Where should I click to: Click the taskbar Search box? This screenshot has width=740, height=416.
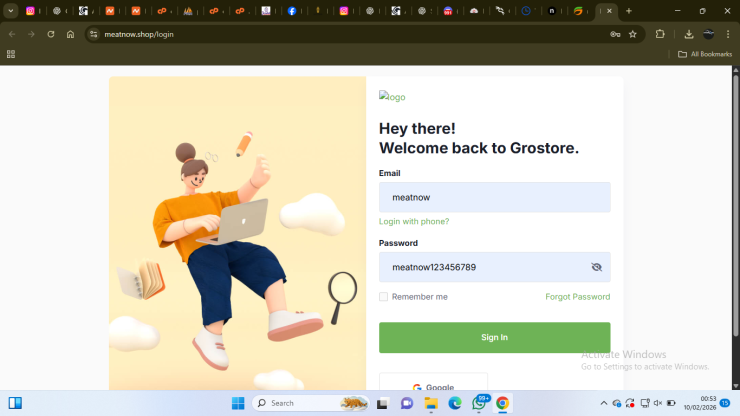coord(311,403)
